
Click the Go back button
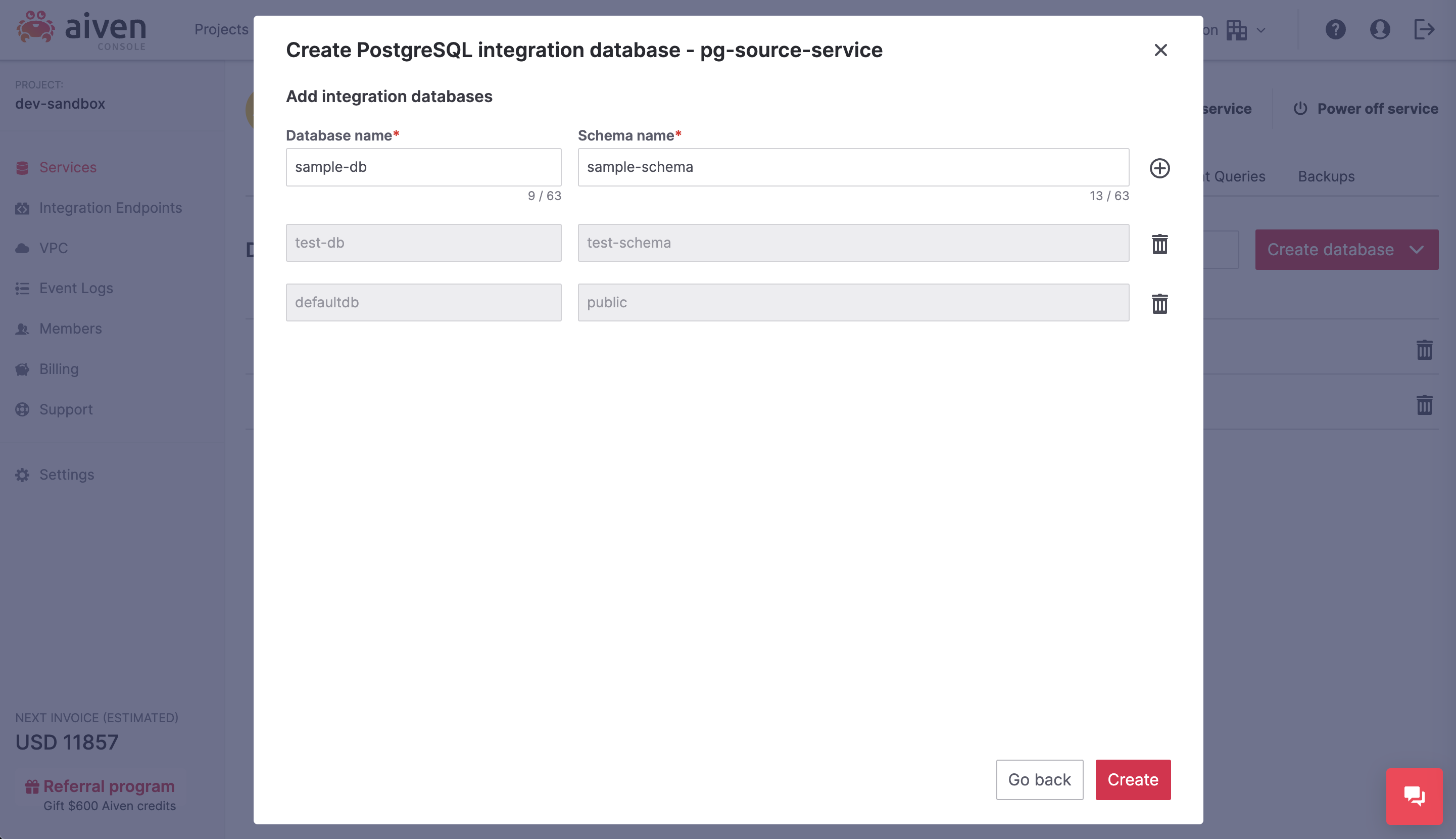click(1039, 780)
